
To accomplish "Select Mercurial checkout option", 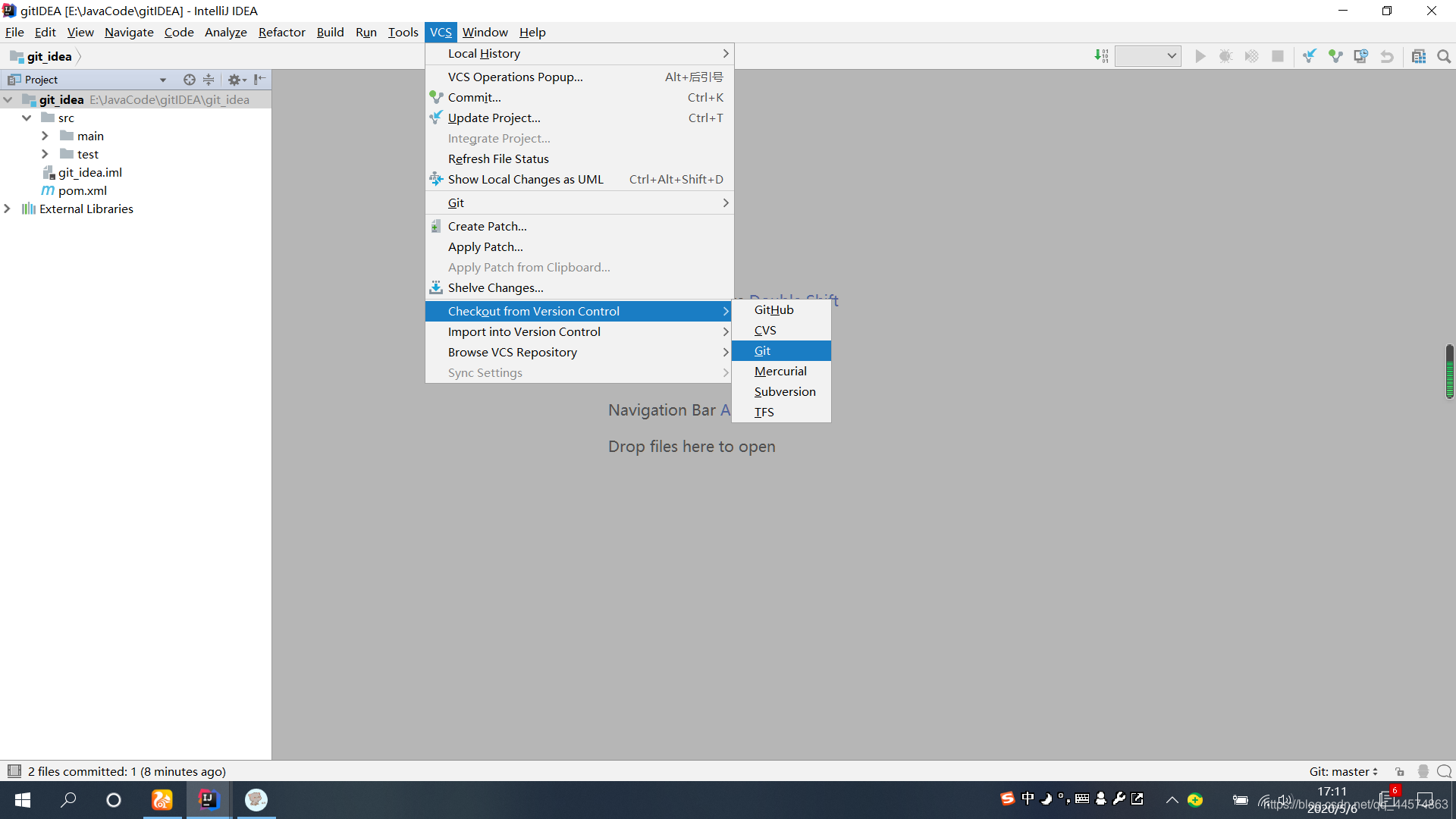I will [781, 371].
